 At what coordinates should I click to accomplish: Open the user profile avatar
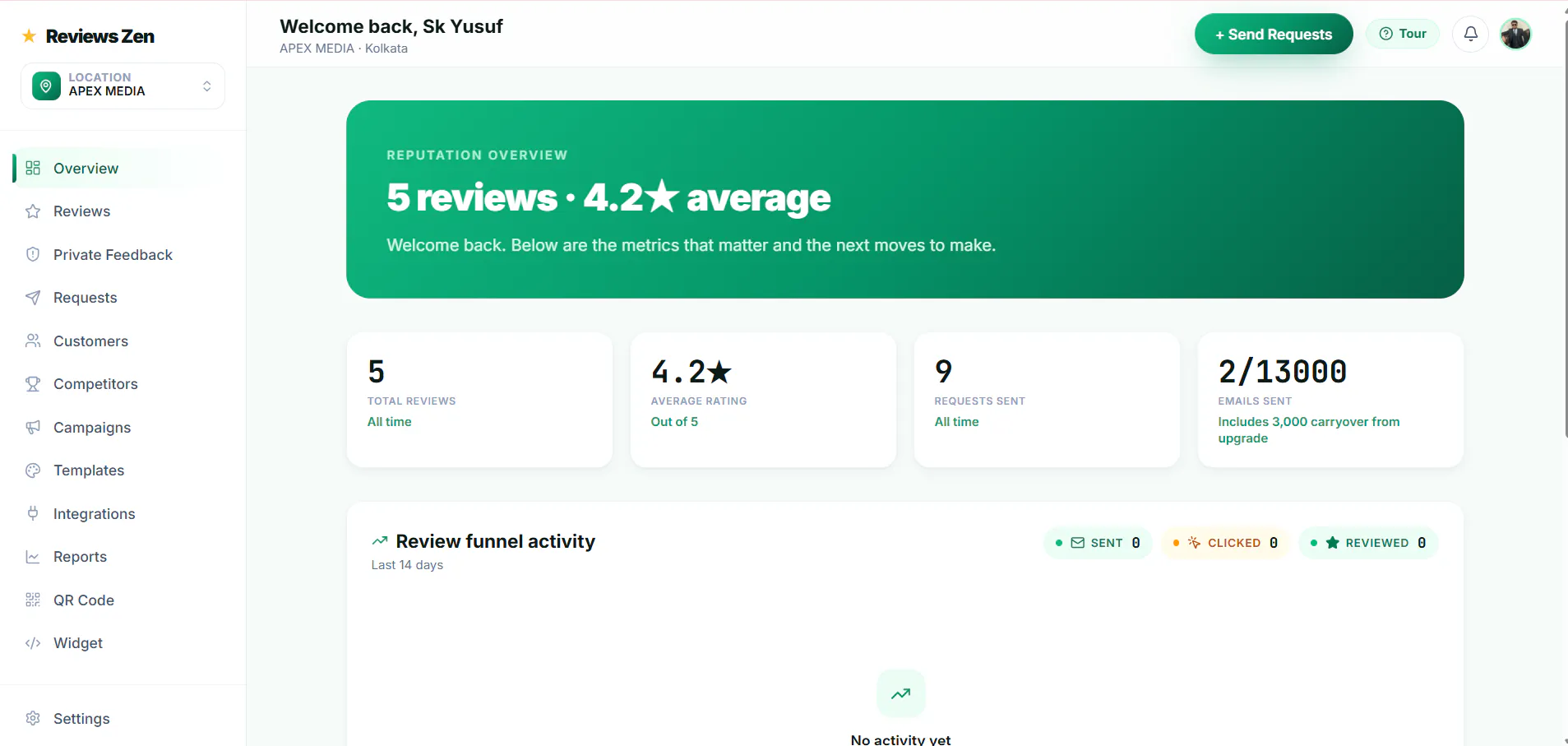tap(1515, 34)
